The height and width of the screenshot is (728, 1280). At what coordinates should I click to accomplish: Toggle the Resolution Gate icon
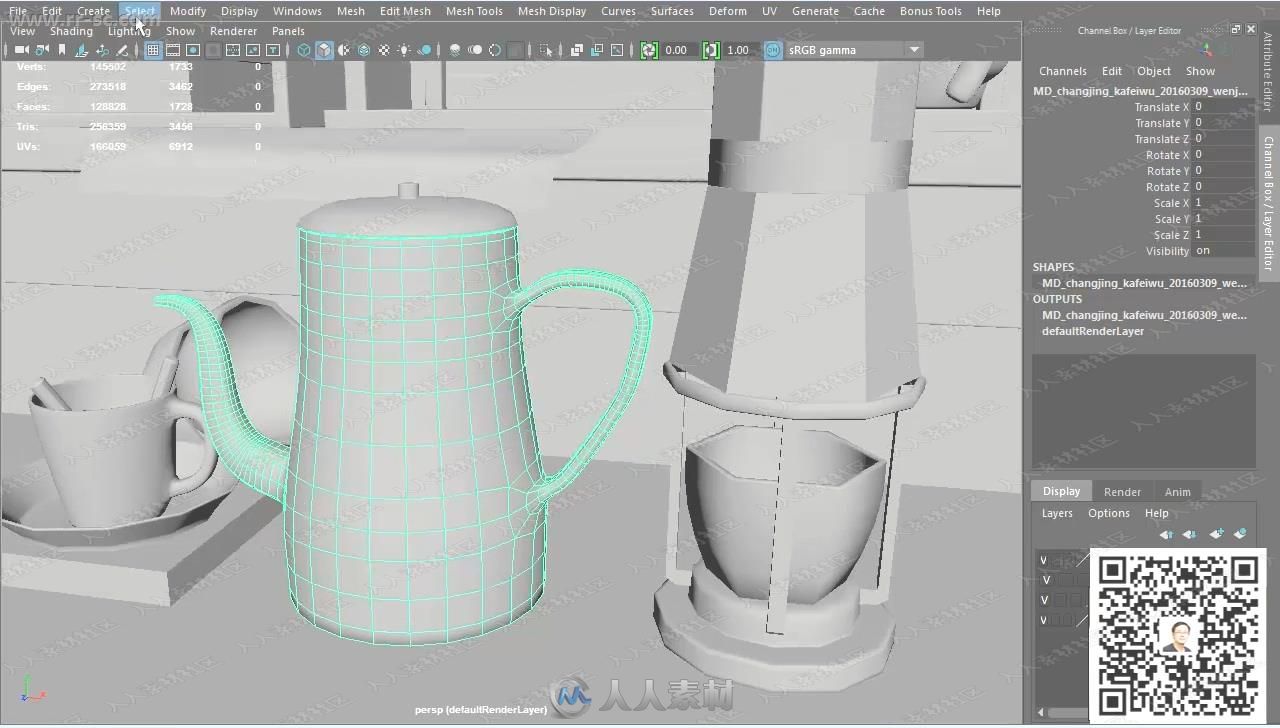pyautogui.click(x=193, y=50)
